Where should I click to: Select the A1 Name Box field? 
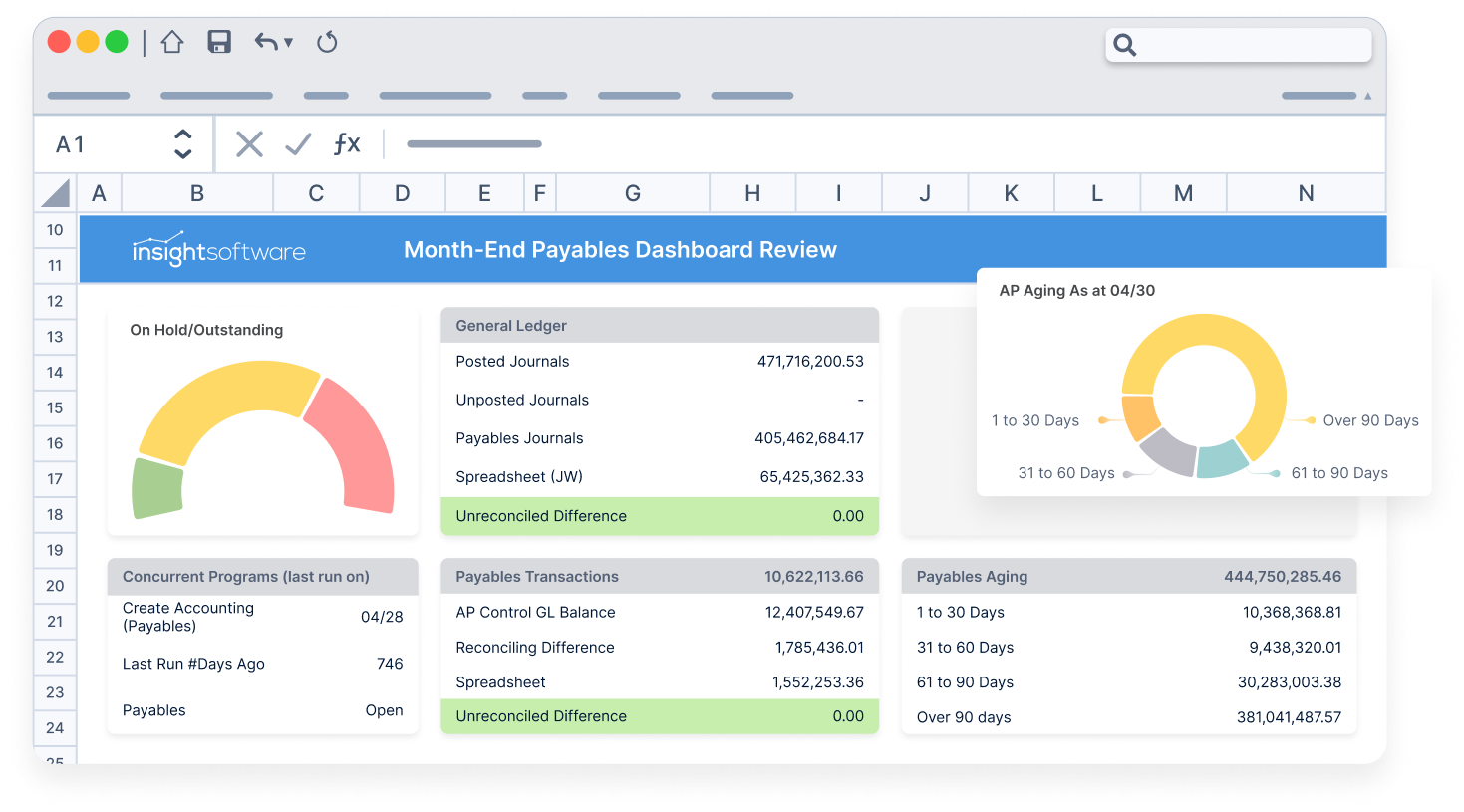100,144
